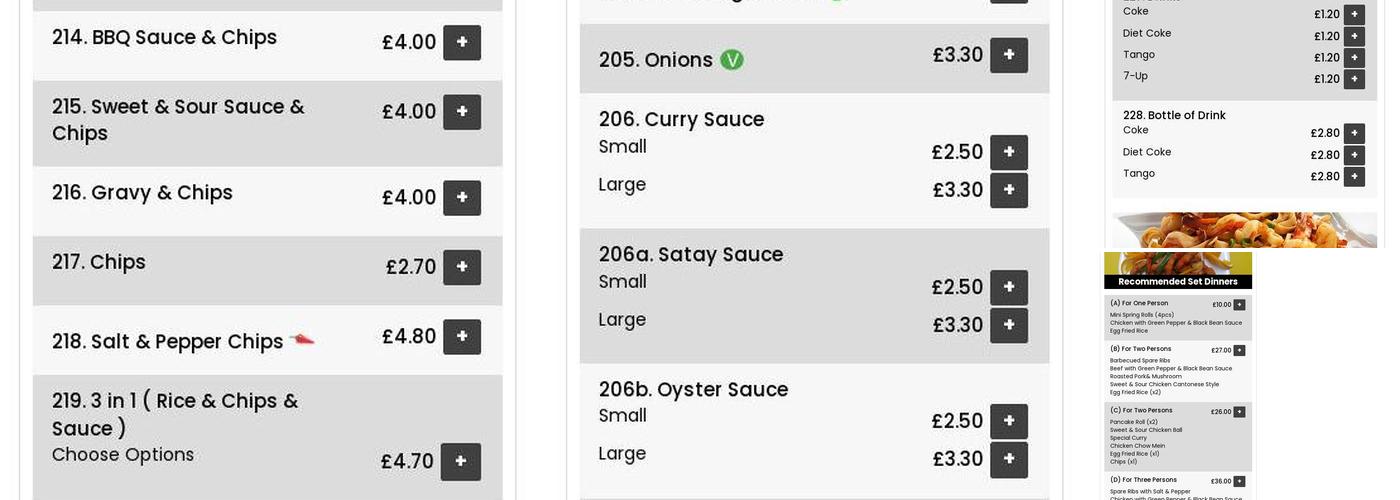Add small 206b Oyster Sauce
The image size is (1400, 500).
click(x=1008, y=421)
